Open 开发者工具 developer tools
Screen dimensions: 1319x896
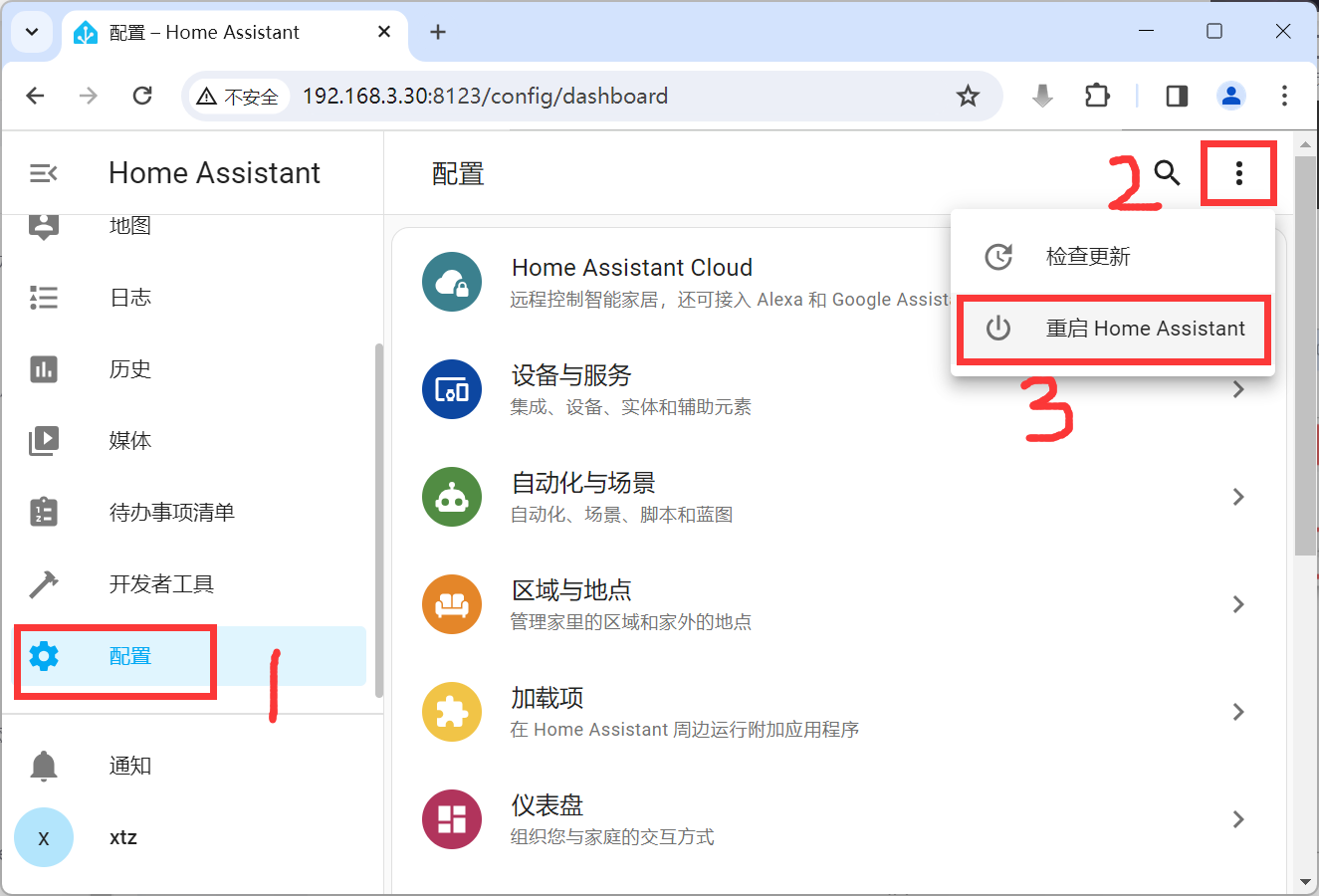click(x=159, y=583)
